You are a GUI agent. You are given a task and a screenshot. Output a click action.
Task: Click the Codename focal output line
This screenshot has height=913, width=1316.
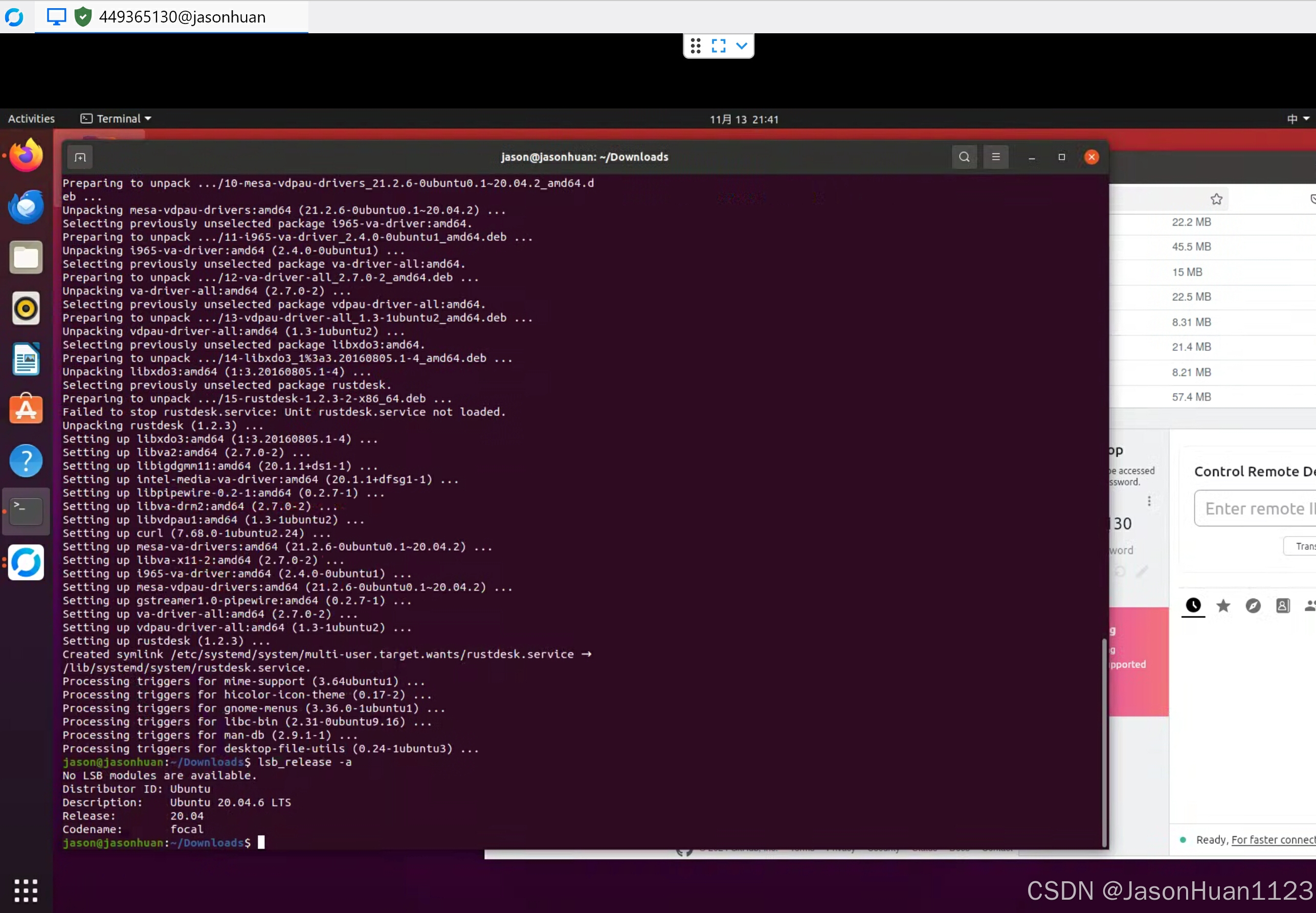132,830
